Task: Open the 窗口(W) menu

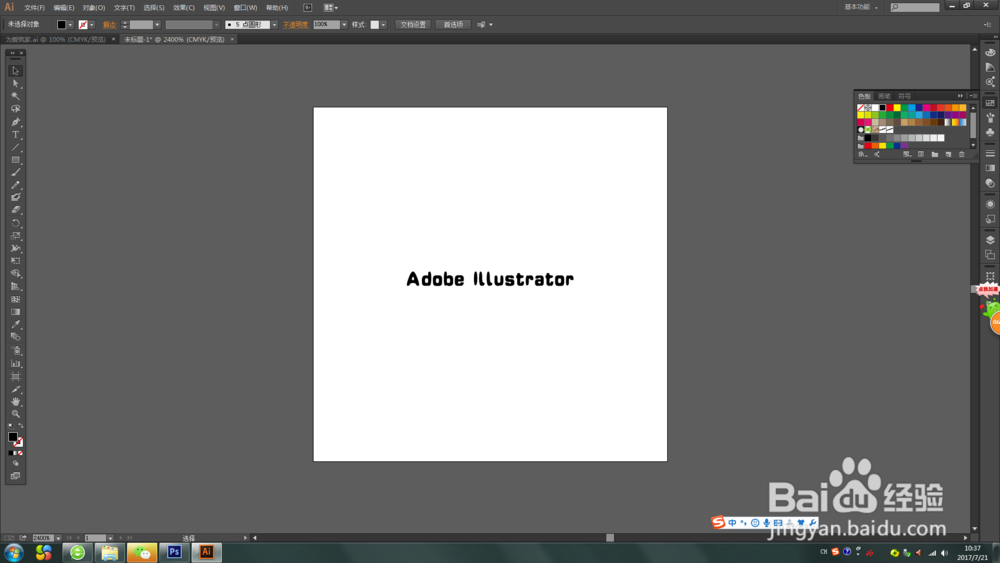Action: (245, 8)
